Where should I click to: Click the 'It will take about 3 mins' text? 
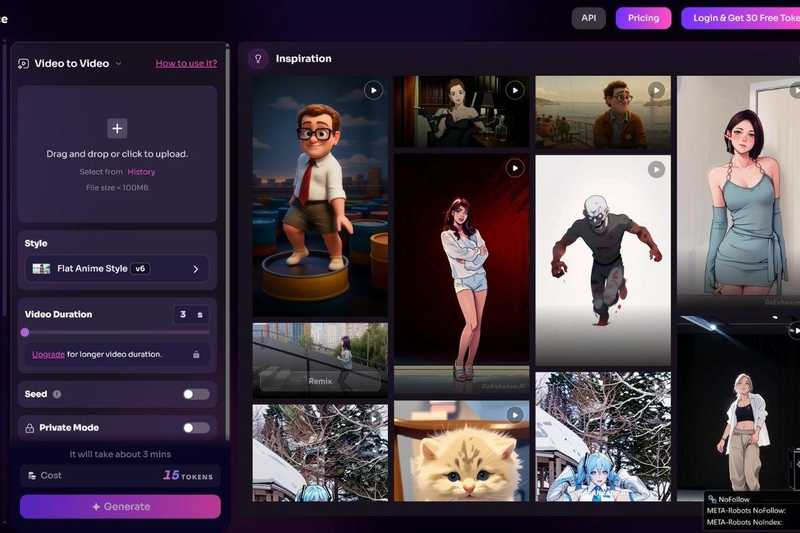coord(120,454)
